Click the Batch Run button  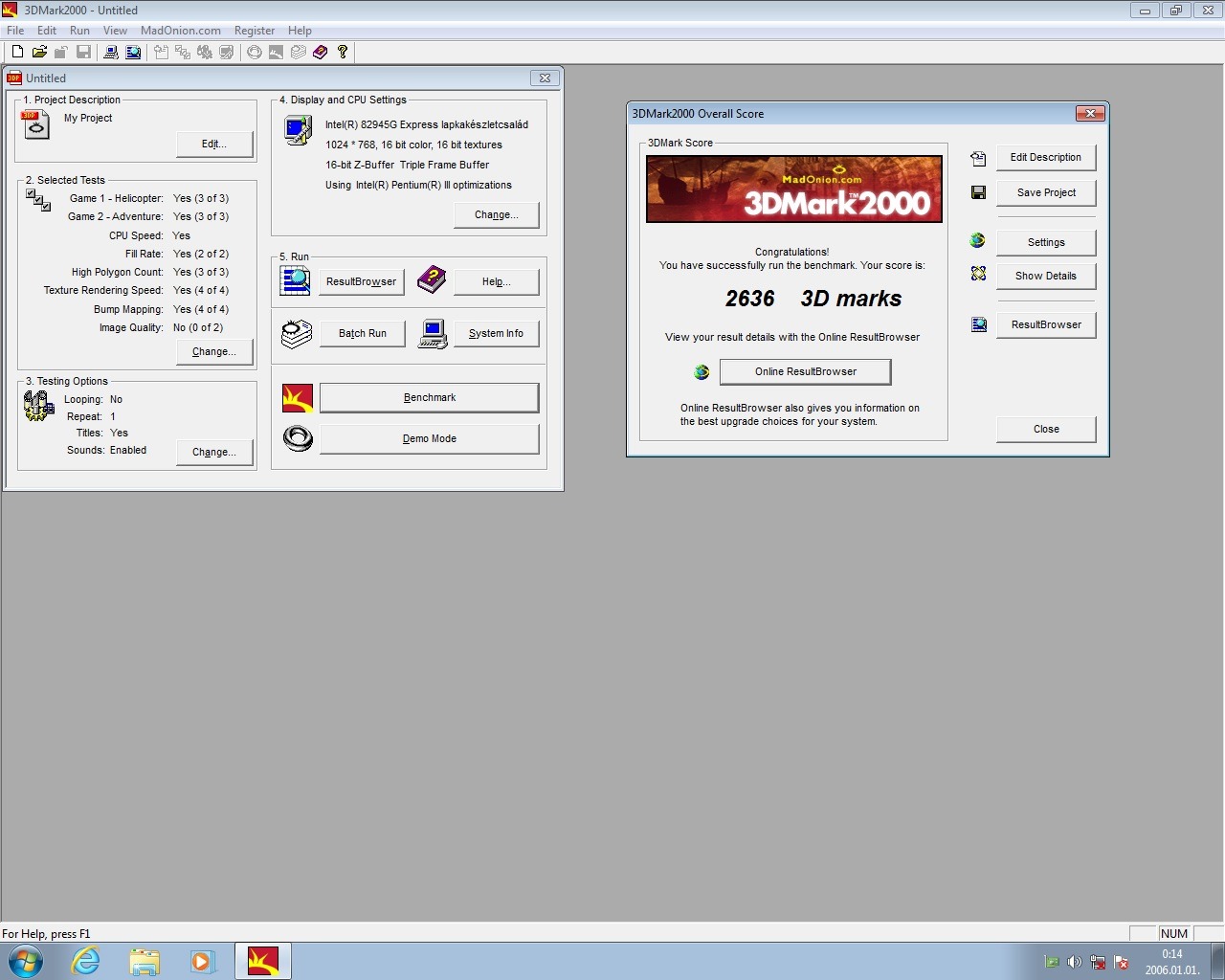(362, 334)
